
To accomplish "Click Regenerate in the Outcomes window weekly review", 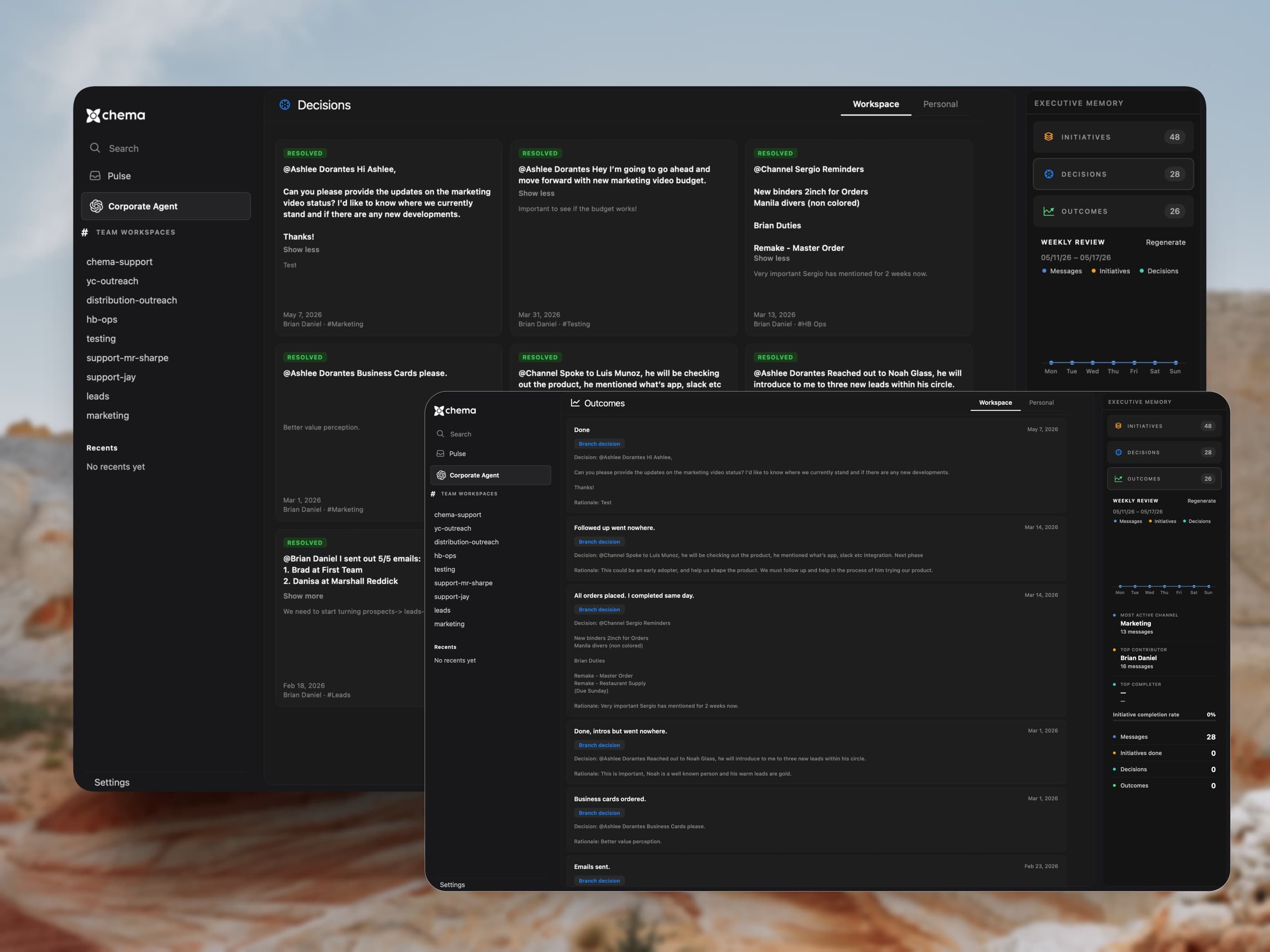I will pyautogui.click(x=1201, y=501).
